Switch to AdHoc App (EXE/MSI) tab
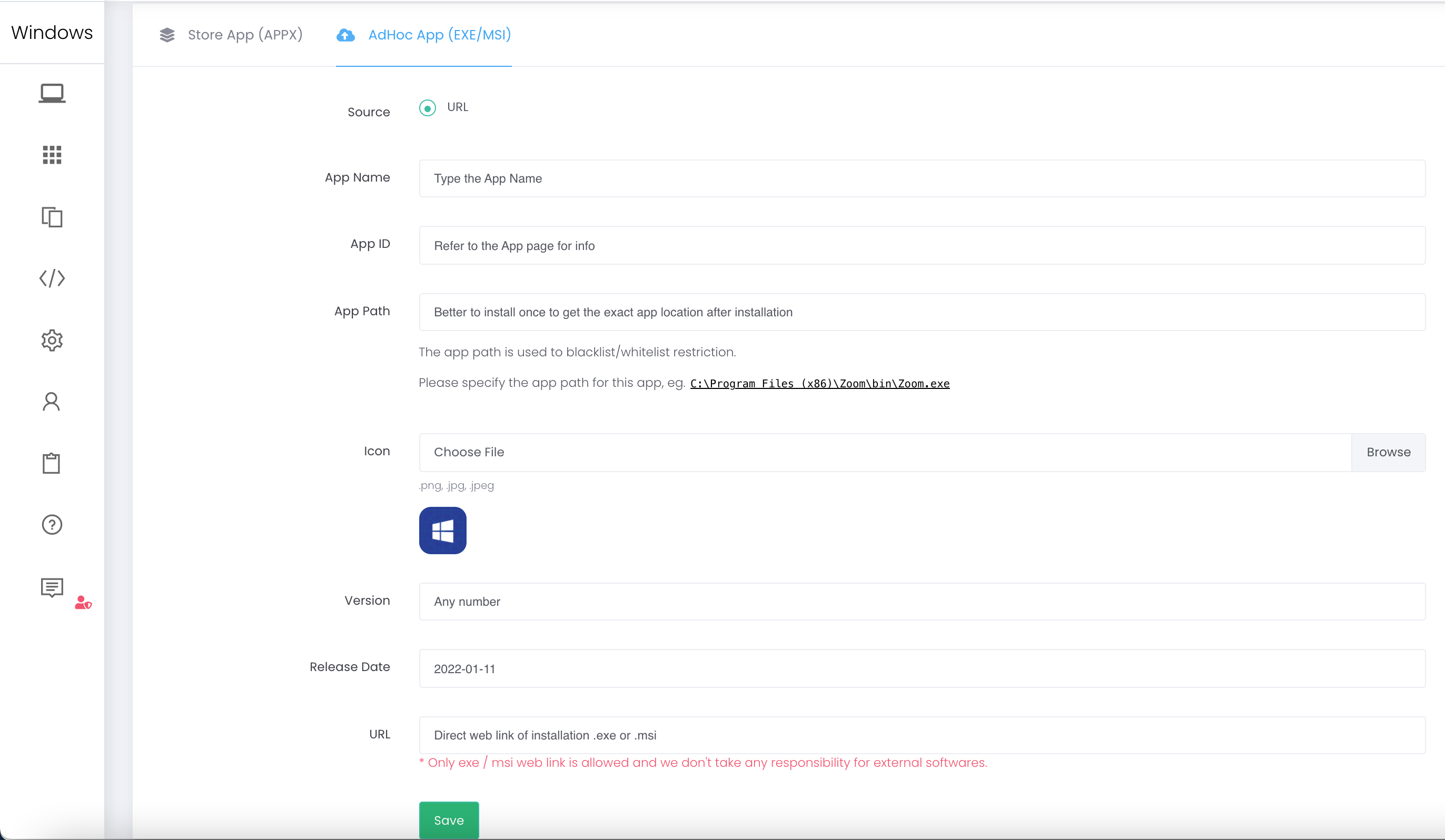The height and width of the screenshot is (840, 1445). (424, 35)
